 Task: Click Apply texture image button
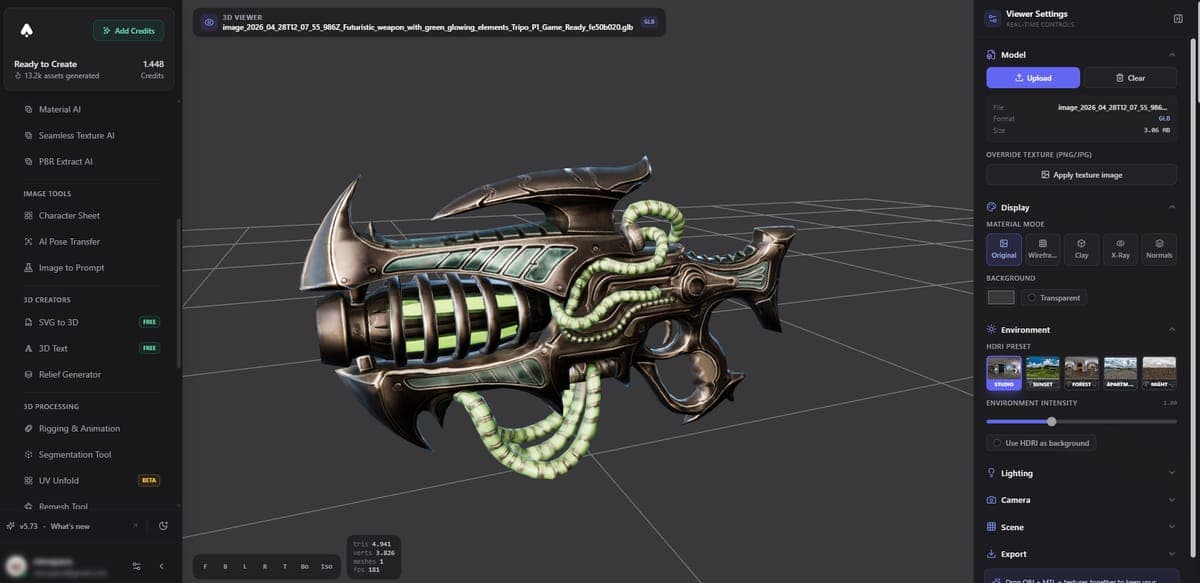pyautogui.click(x=1081, y=174)
